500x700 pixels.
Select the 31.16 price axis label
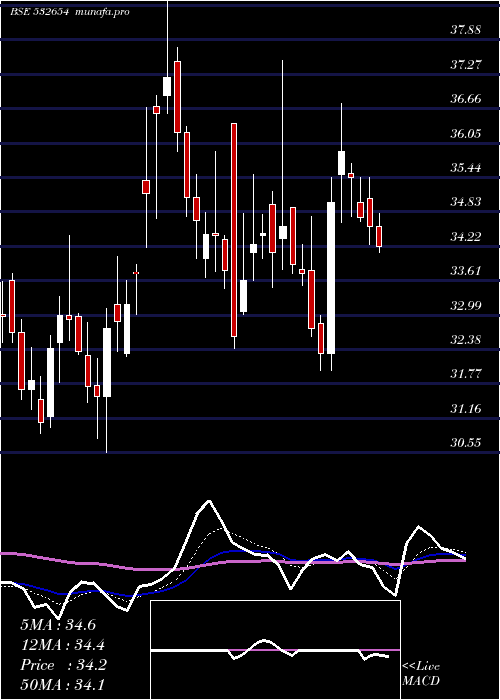click(466, 408)
